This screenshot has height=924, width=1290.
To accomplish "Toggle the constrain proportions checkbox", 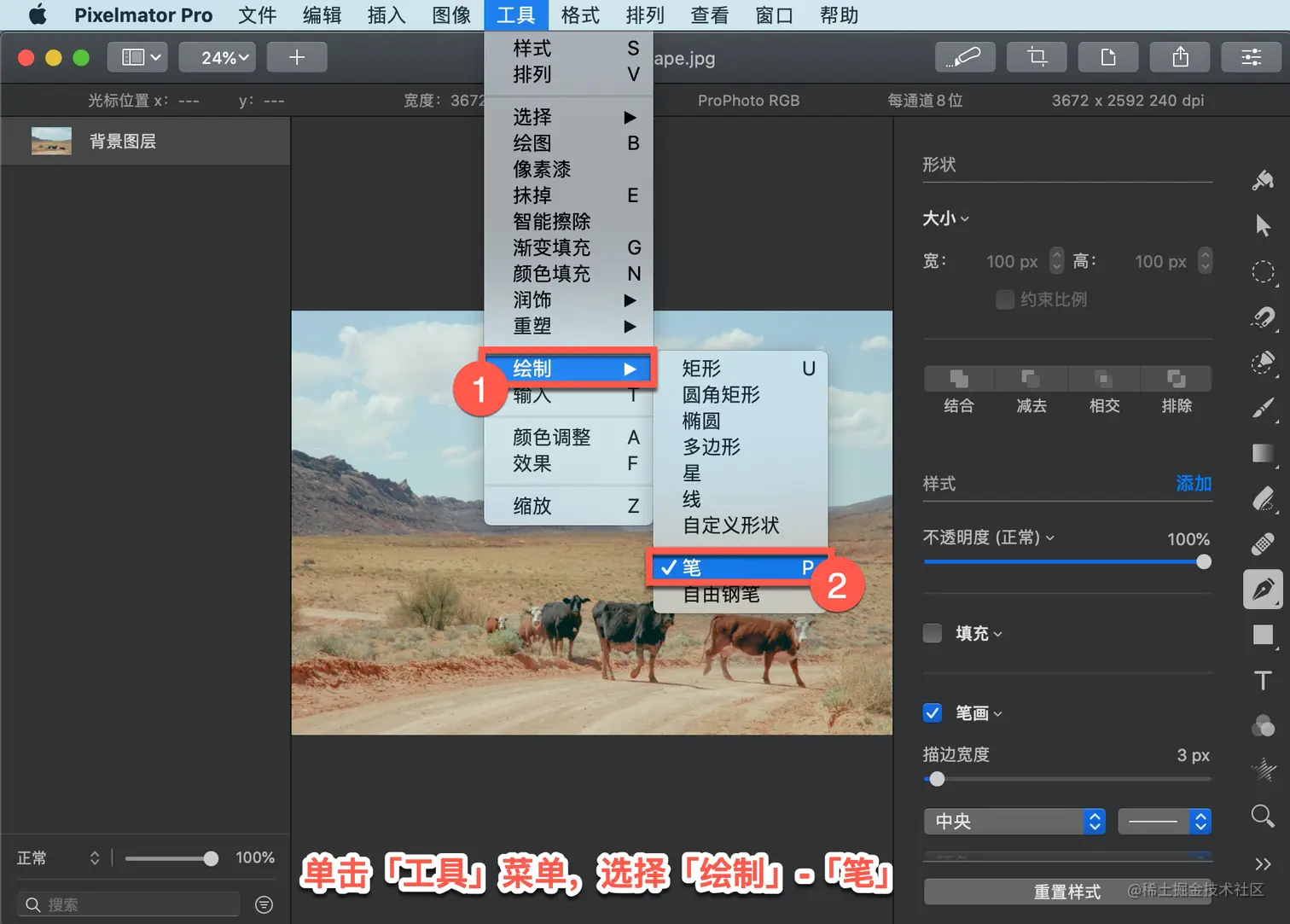I will click(x=1005, y=299).
